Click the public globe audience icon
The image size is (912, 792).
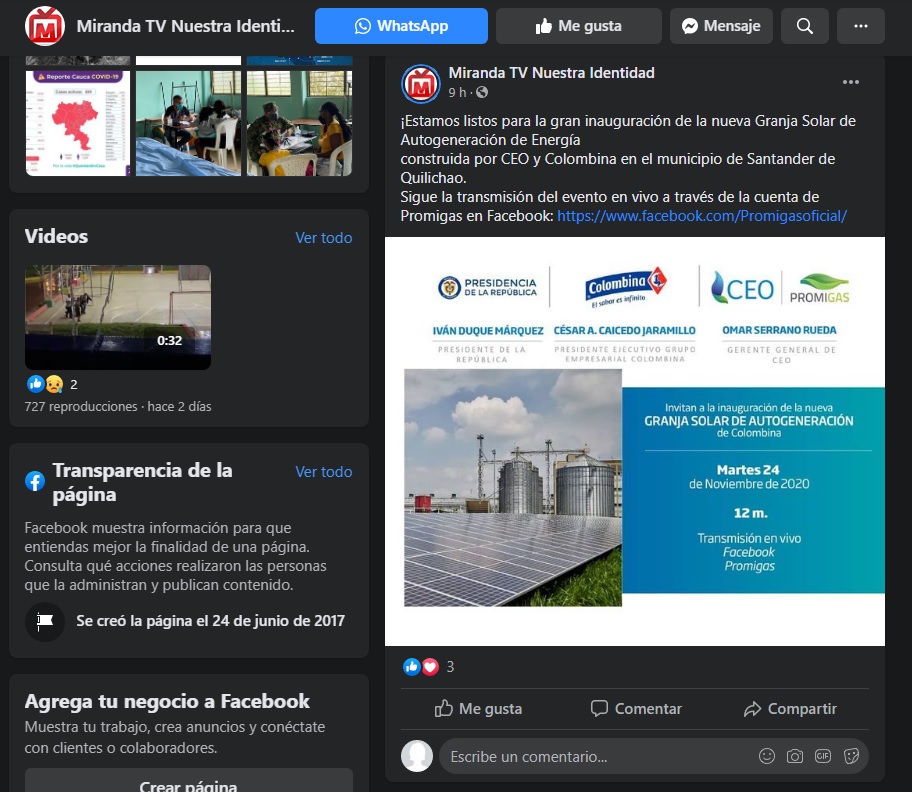coord(482,92)
